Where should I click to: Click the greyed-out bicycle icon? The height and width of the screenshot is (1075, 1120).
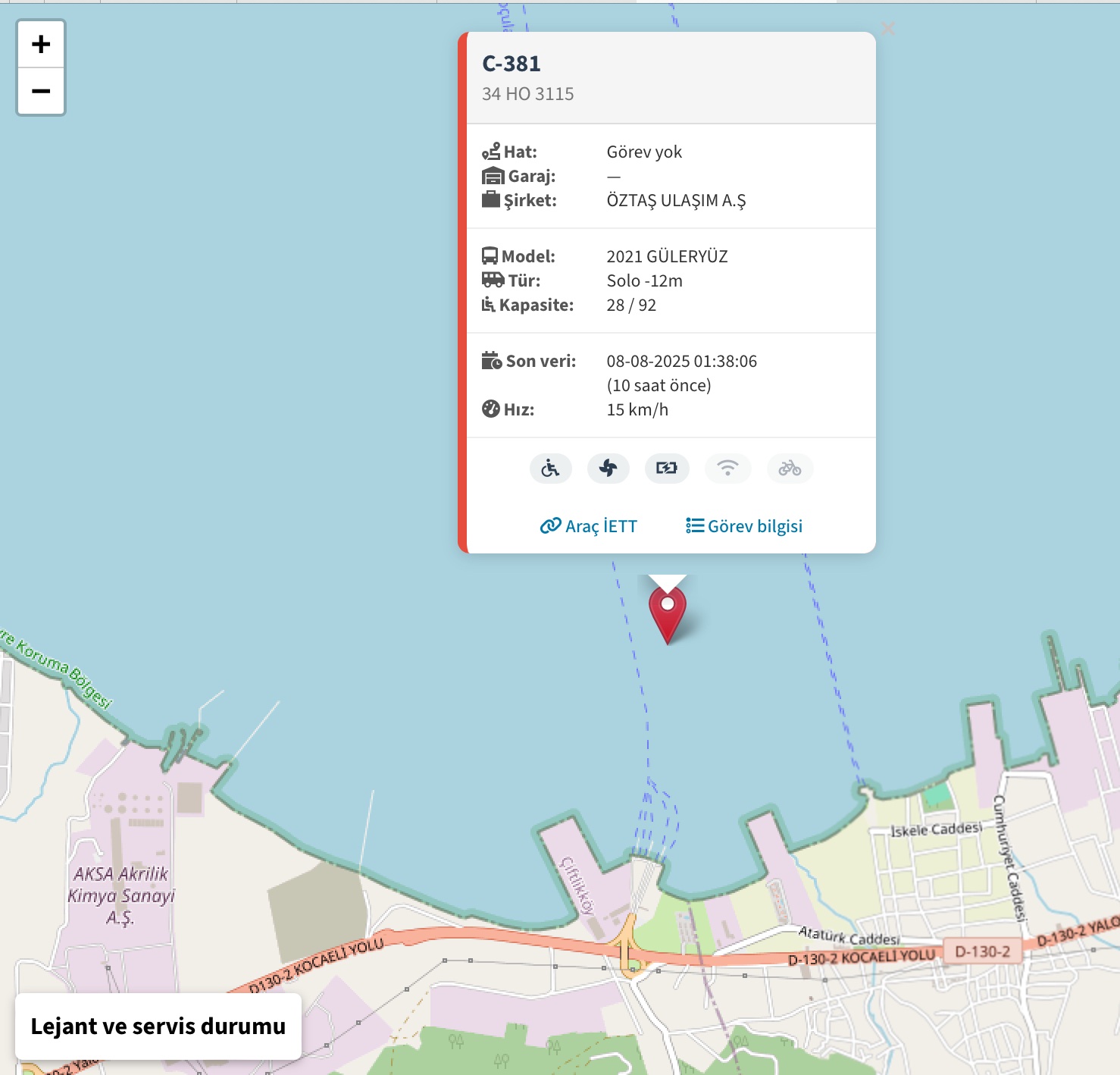[x=790, y=469]
